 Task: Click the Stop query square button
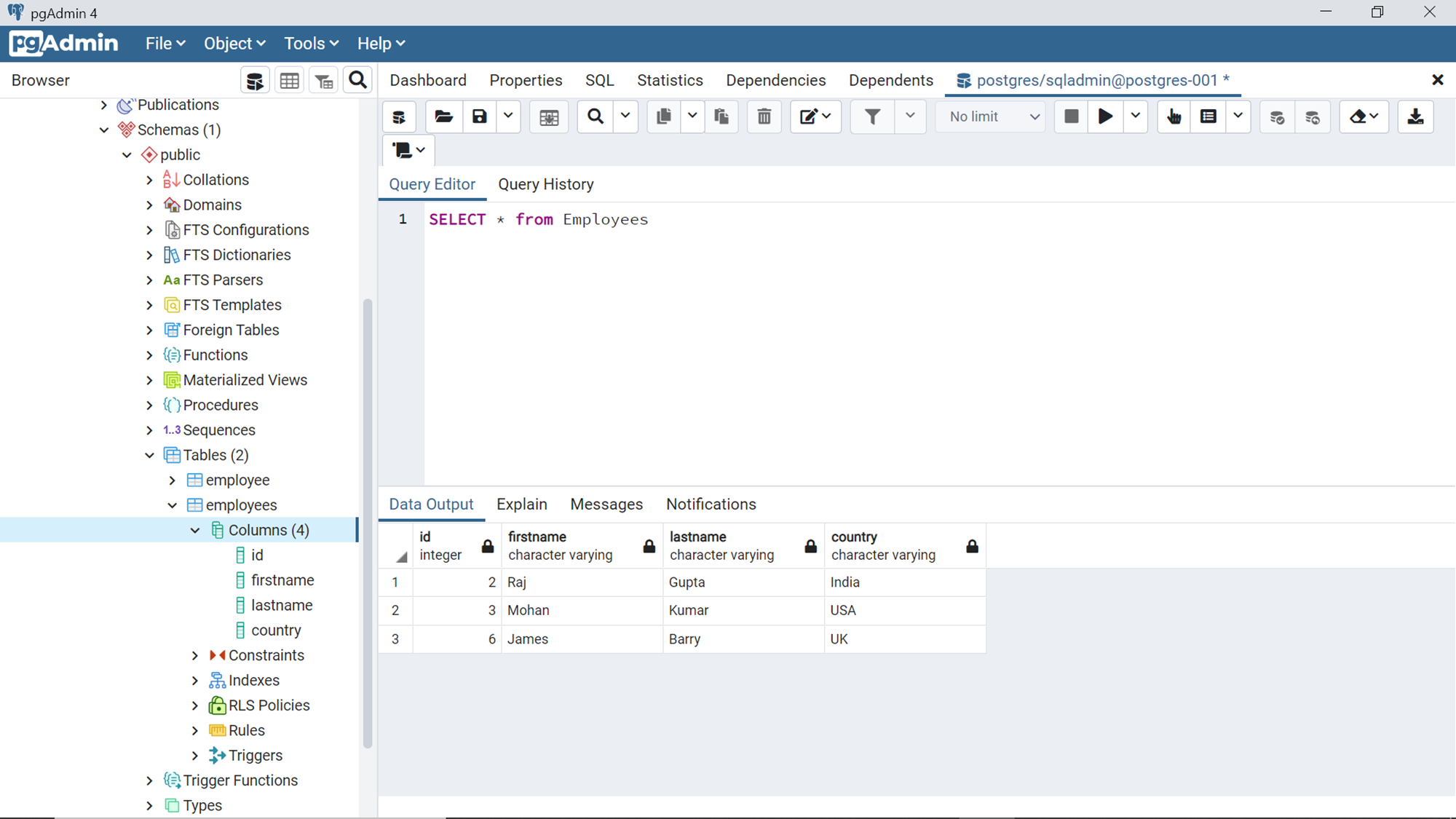tap(1071, 116)
